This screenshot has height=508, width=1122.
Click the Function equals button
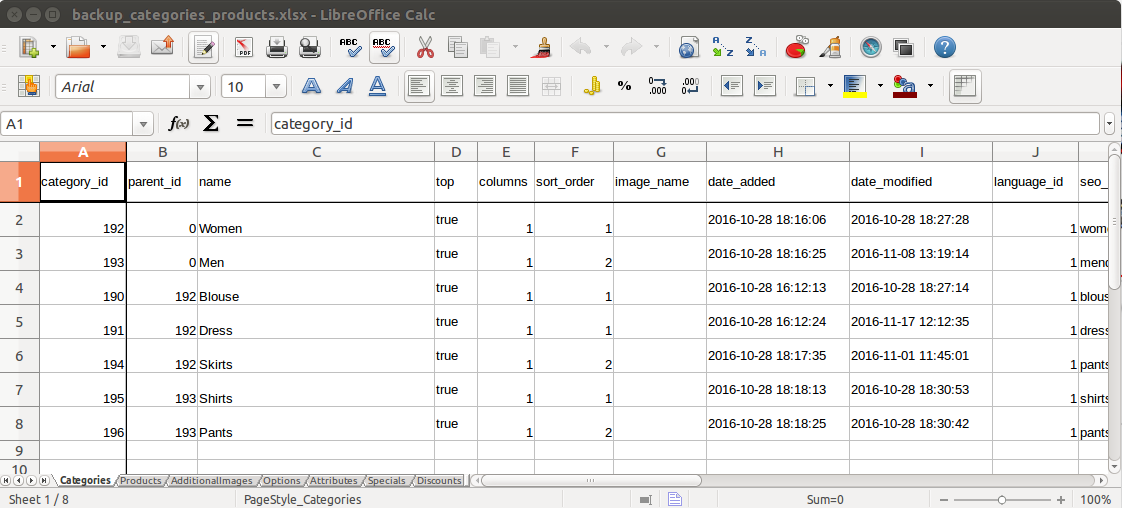point(245,124)
